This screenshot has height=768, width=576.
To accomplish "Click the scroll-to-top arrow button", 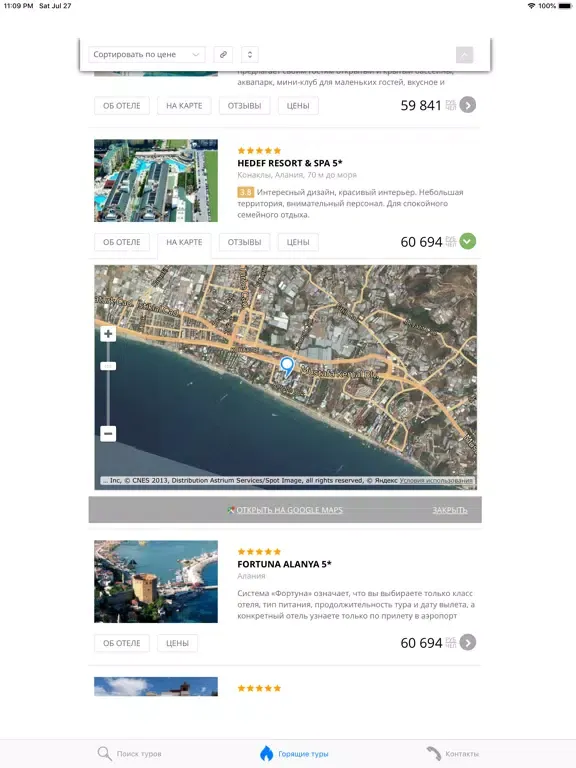I will [464, 54].
